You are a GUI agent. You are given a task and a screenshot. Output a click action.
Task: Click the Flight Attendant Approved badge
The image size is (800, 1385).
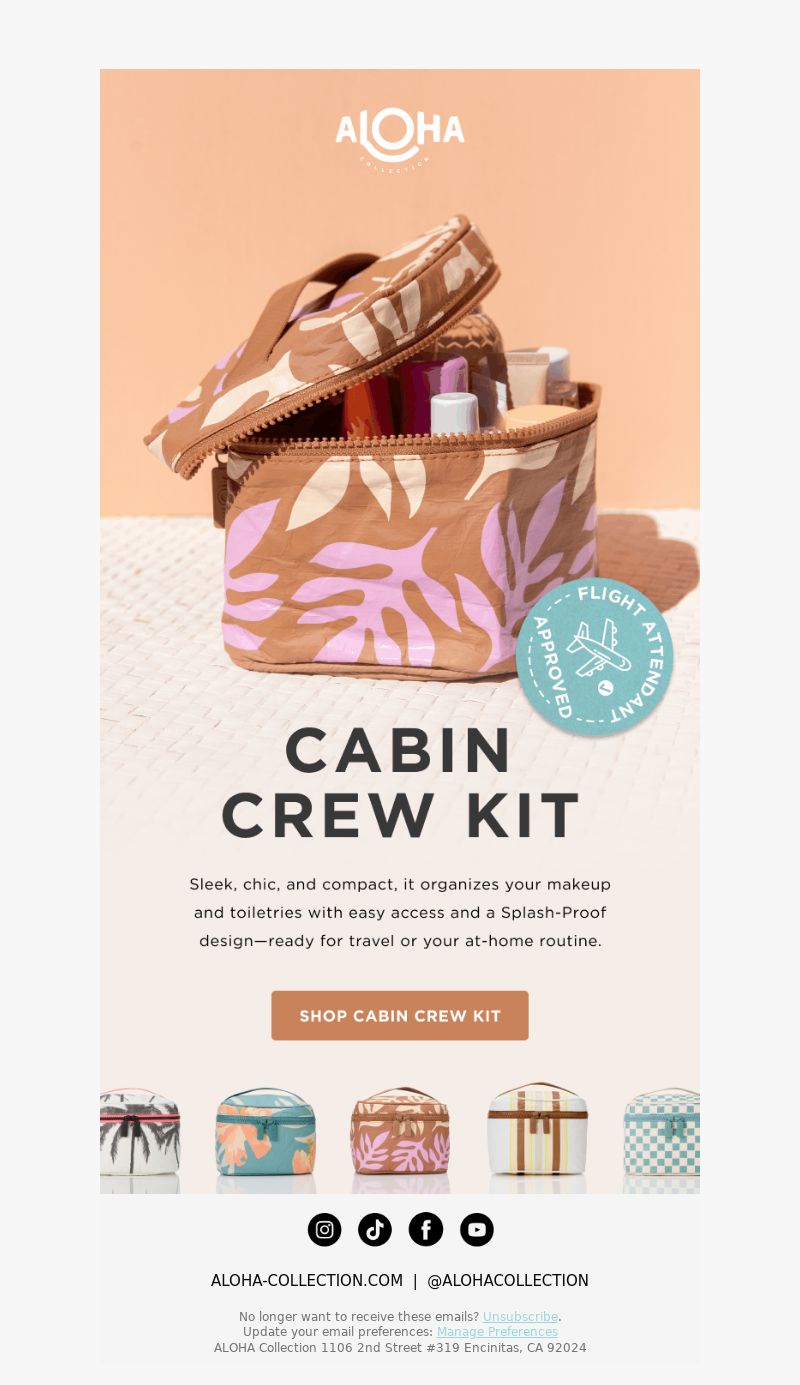[594, 657]
